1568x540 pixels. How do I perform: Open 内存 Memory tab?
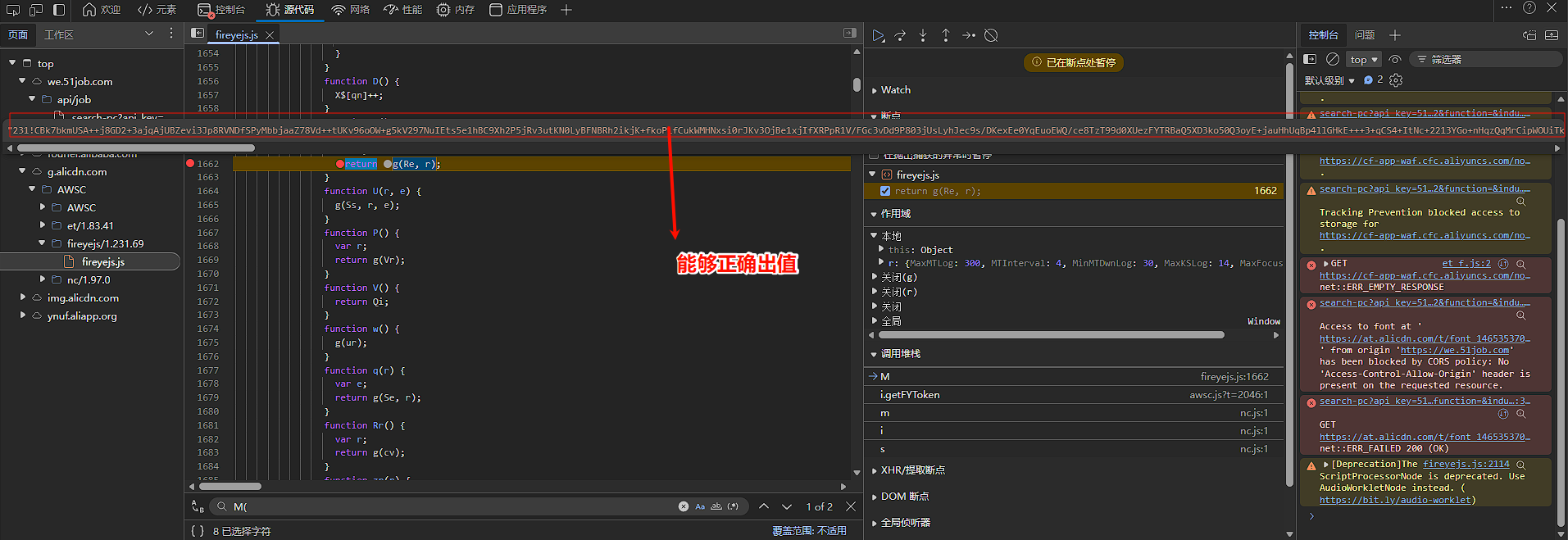[456, 10]
